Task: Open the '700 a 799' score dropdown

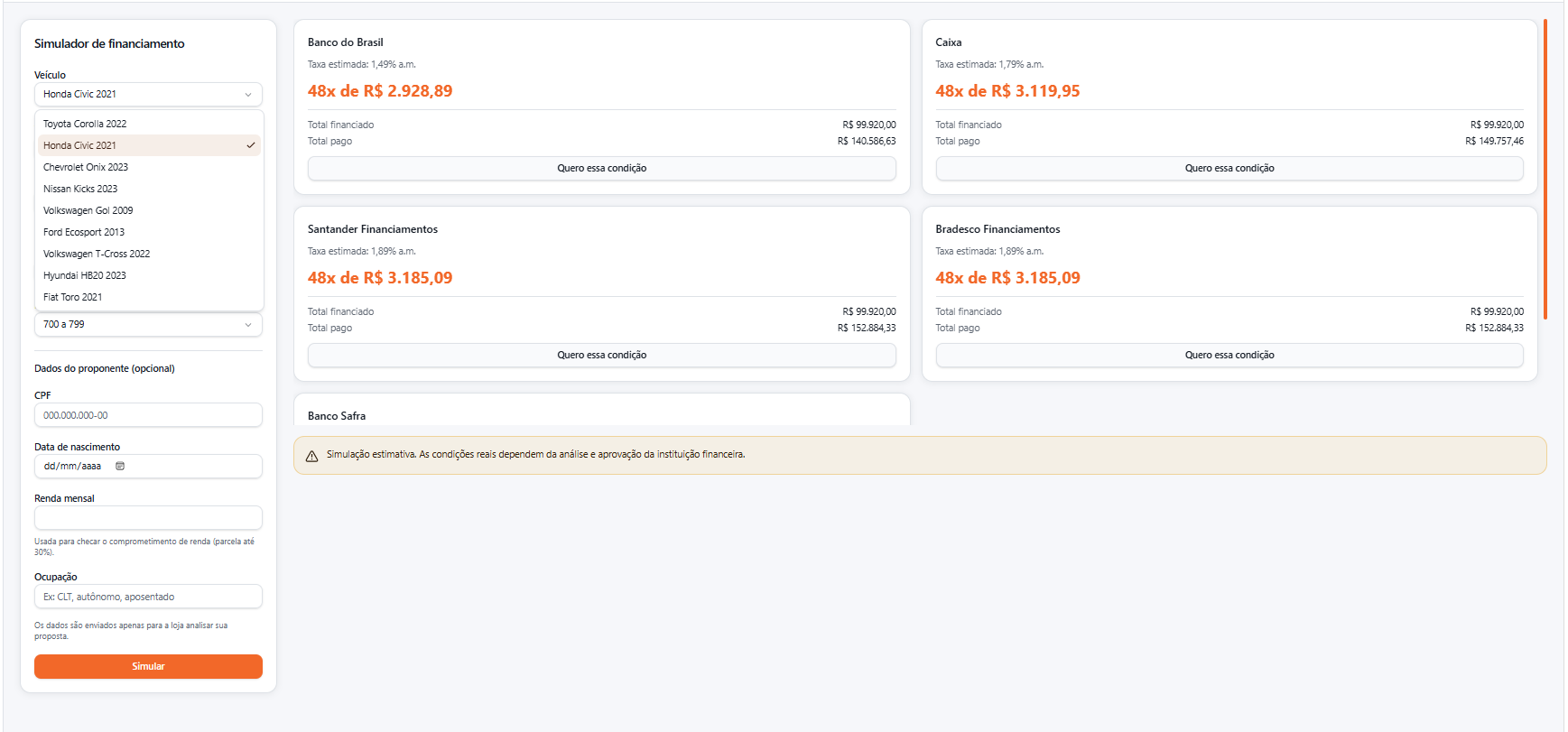Action: 148,324
